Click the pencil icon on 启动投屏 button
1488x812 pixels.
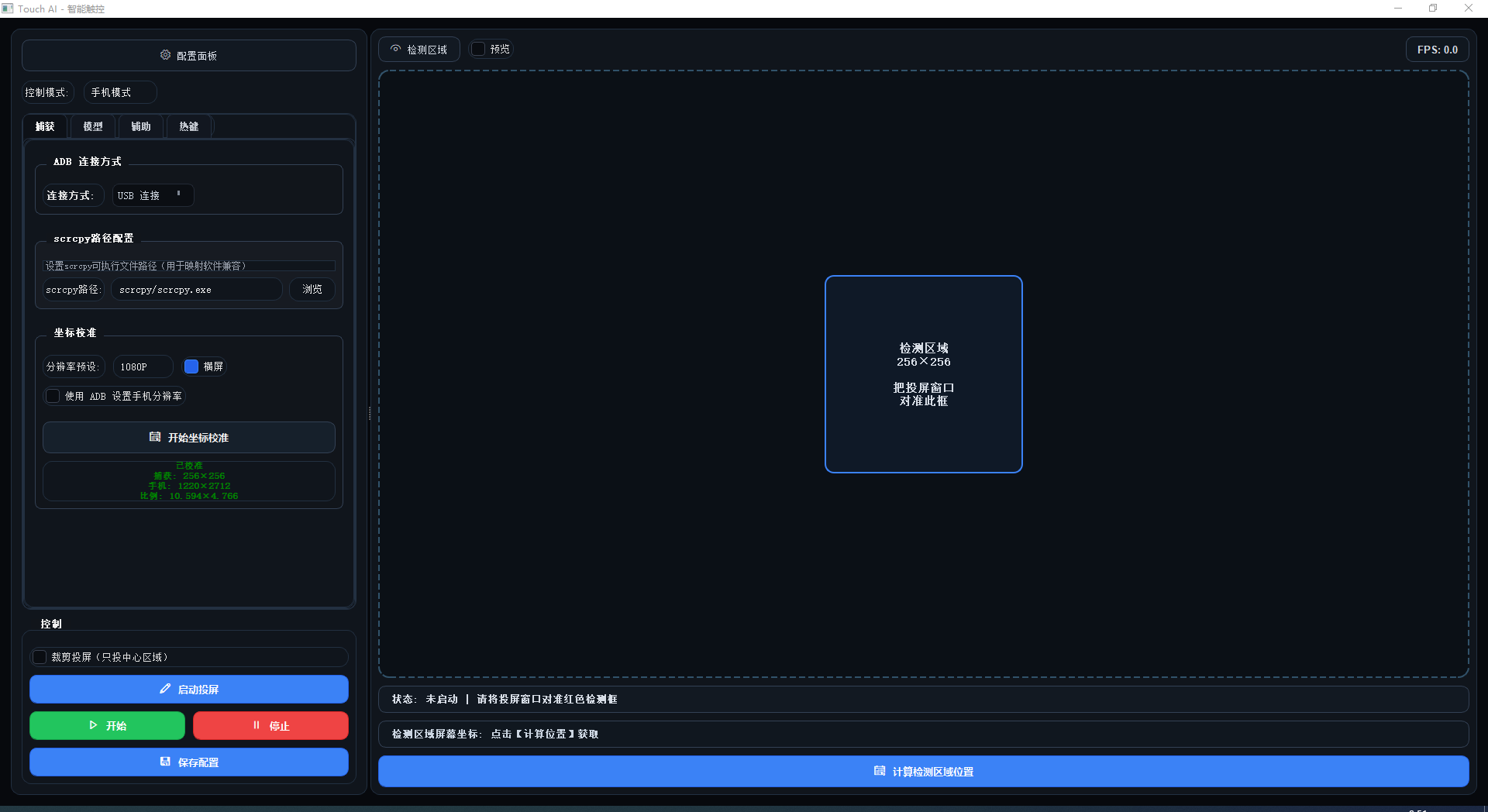[x=165, y=689]
